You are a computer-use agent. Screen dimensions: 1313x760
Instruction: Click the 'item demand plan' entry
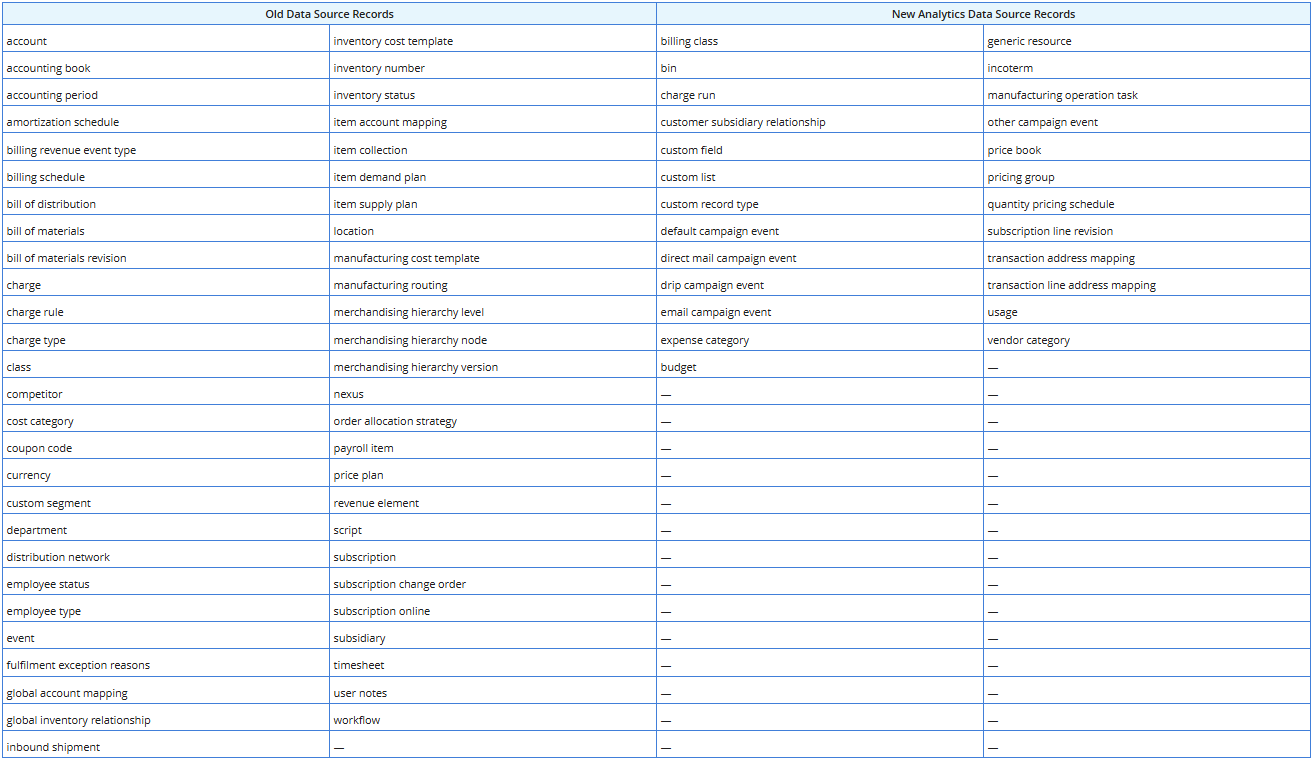click(380, 177)
